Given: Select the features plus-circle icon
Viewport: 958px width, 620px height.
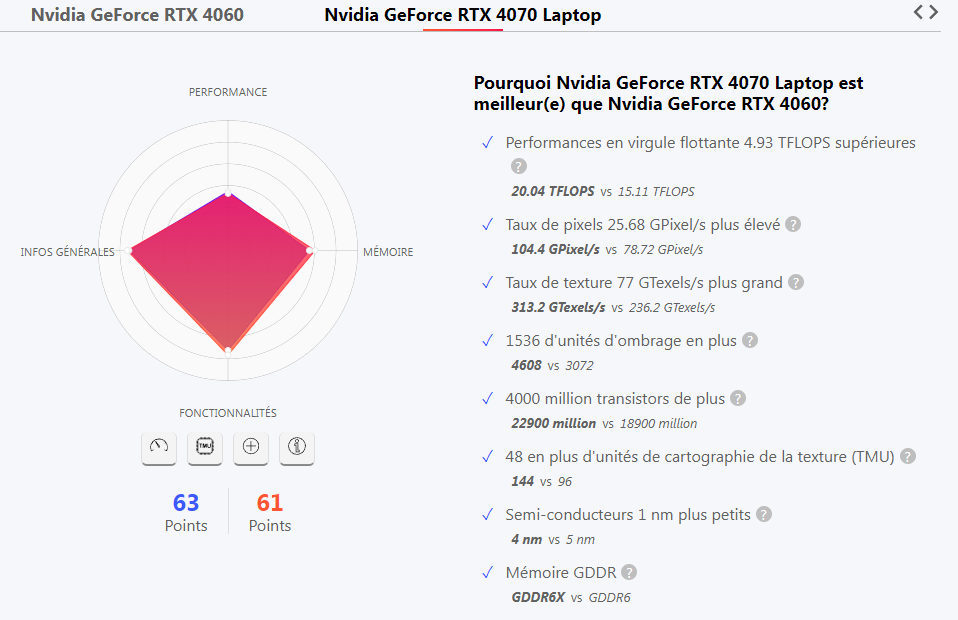Looking at the screenshot, I should click(250, 448).
